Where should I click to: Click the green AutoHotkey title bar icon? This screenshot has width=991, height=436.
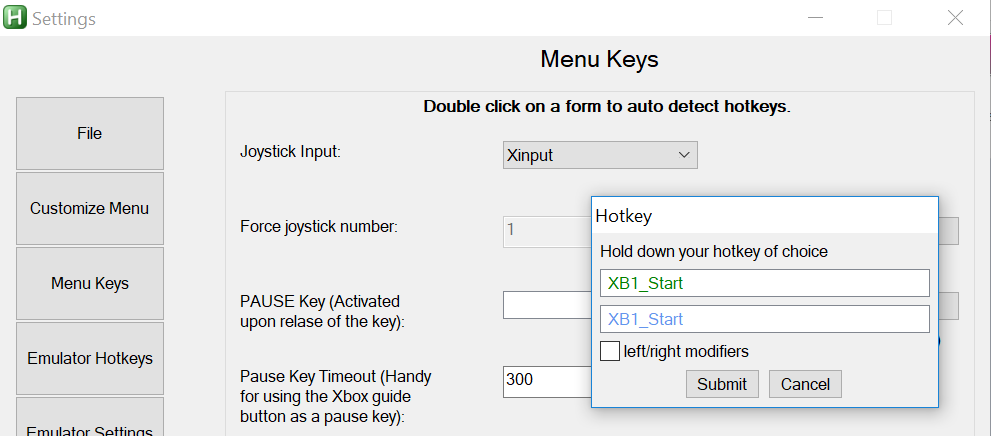tap(15, 17)
